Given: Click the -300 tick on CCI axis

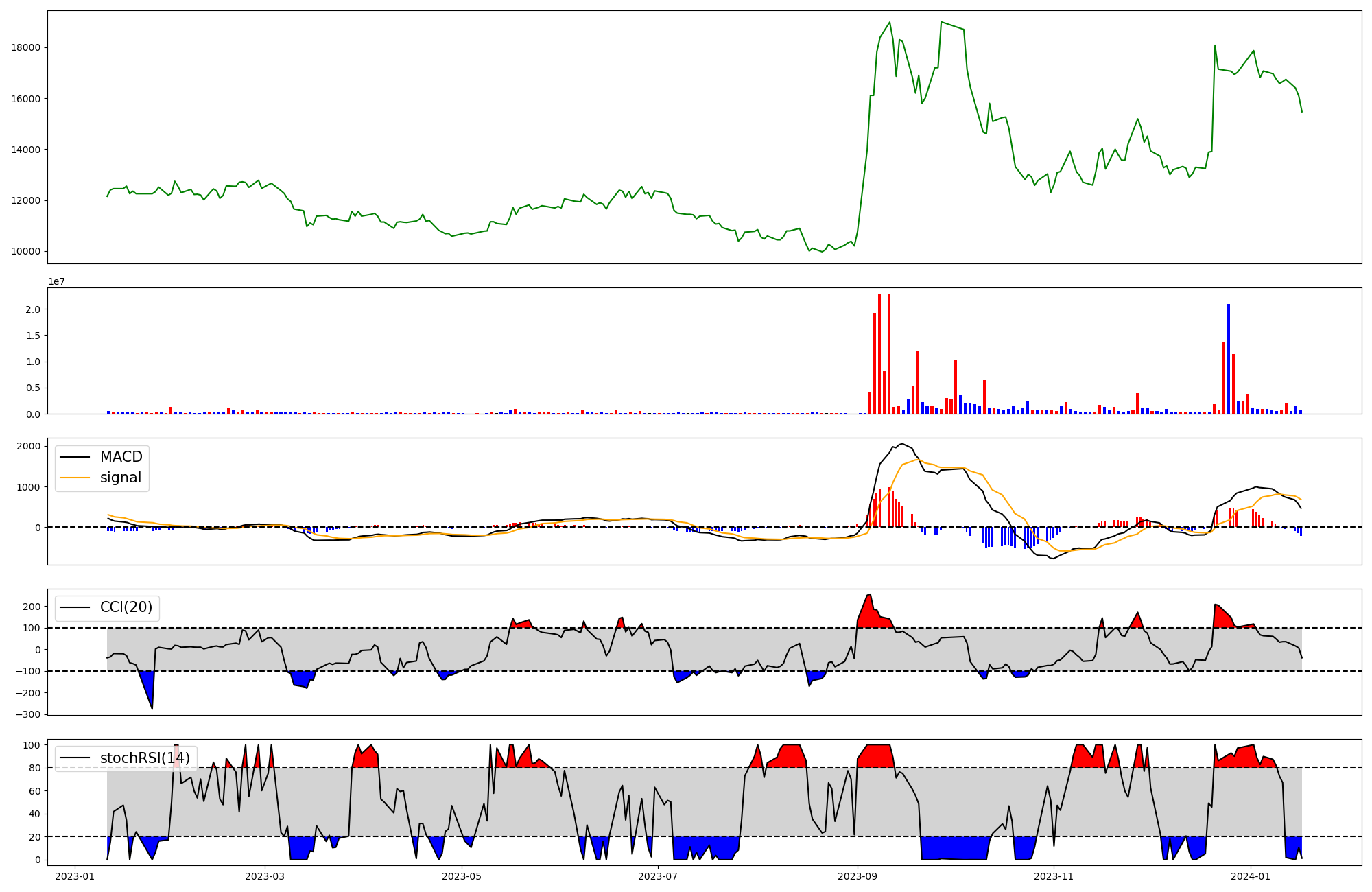Looking at the screenshot, I should 27,714.
